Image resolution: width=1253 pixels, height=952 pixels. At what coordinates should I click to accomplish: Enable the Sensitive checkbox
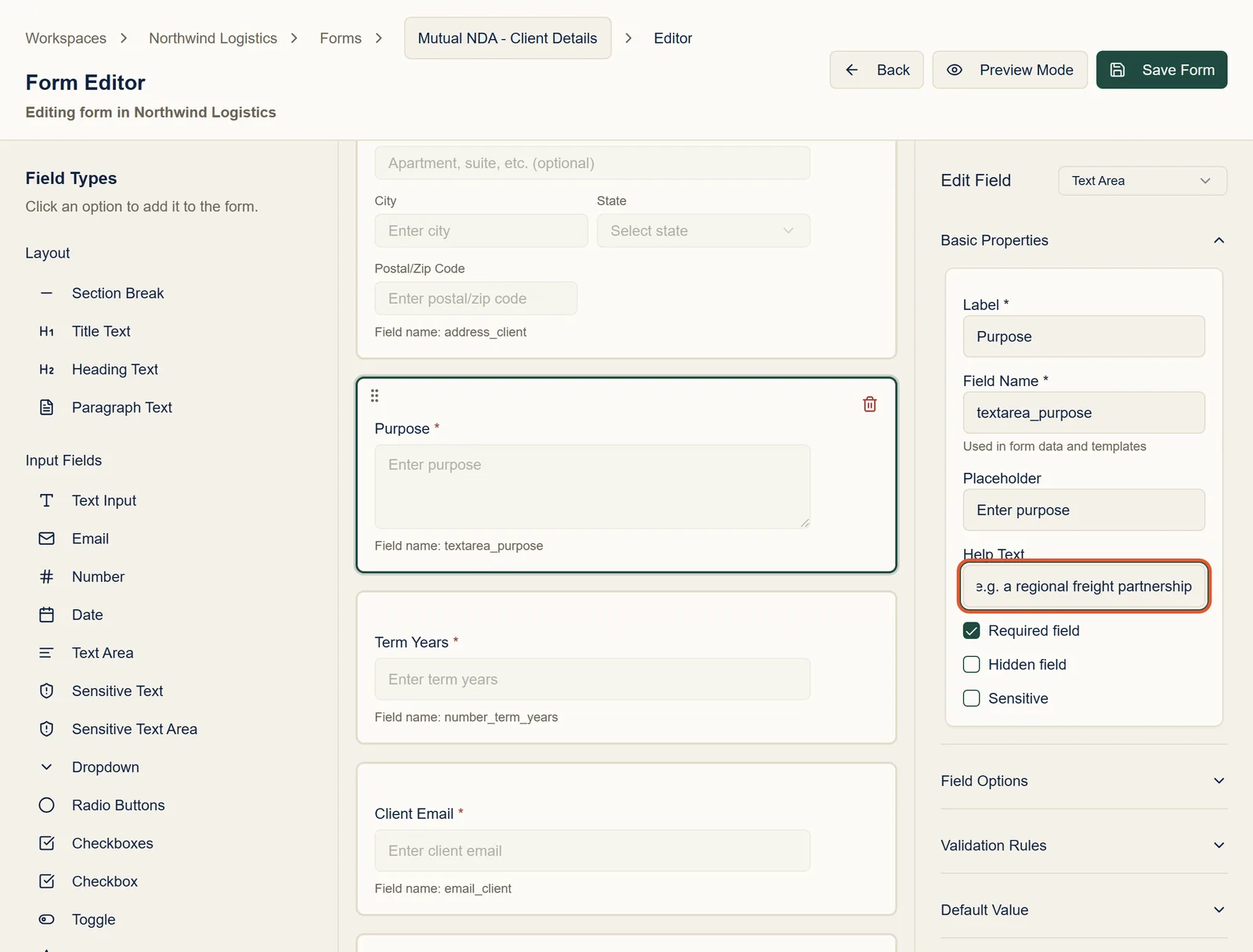pos(971,698)
